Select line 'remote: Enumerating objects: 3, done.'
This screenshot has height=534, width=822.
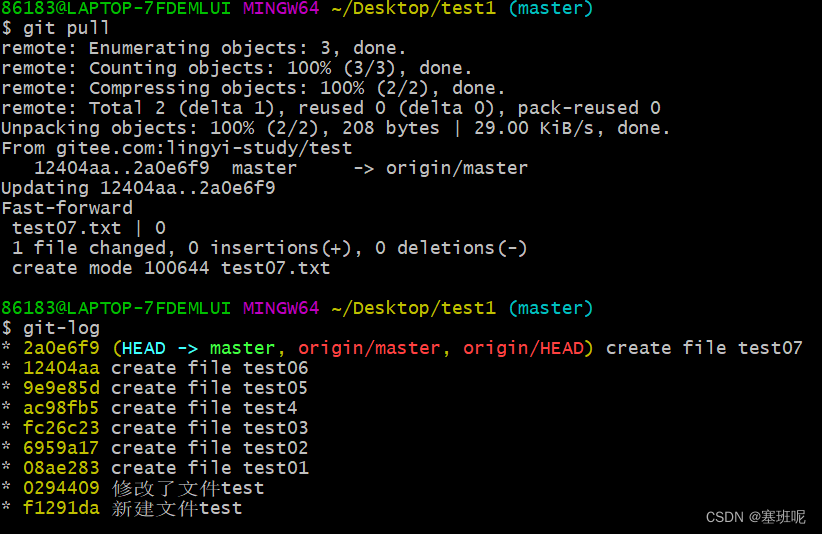(203, 48)
